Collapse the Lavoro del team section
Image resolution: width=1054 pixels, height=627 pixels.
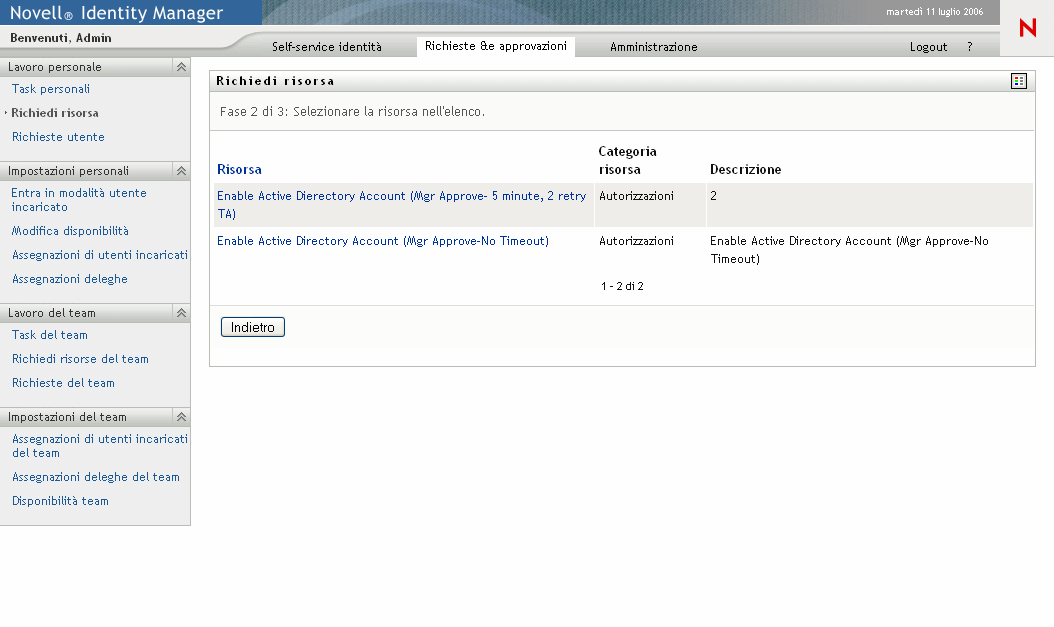click(181, 312)
